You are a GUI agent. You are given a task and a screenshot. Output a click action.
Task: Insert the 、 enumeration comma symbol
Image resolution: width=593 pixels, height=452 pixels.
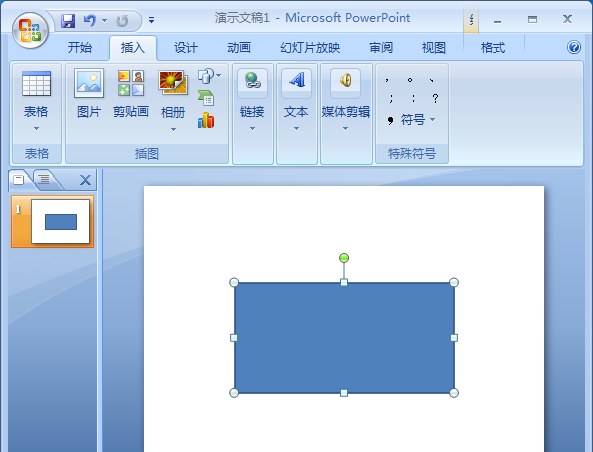click(x=432, y=80)
